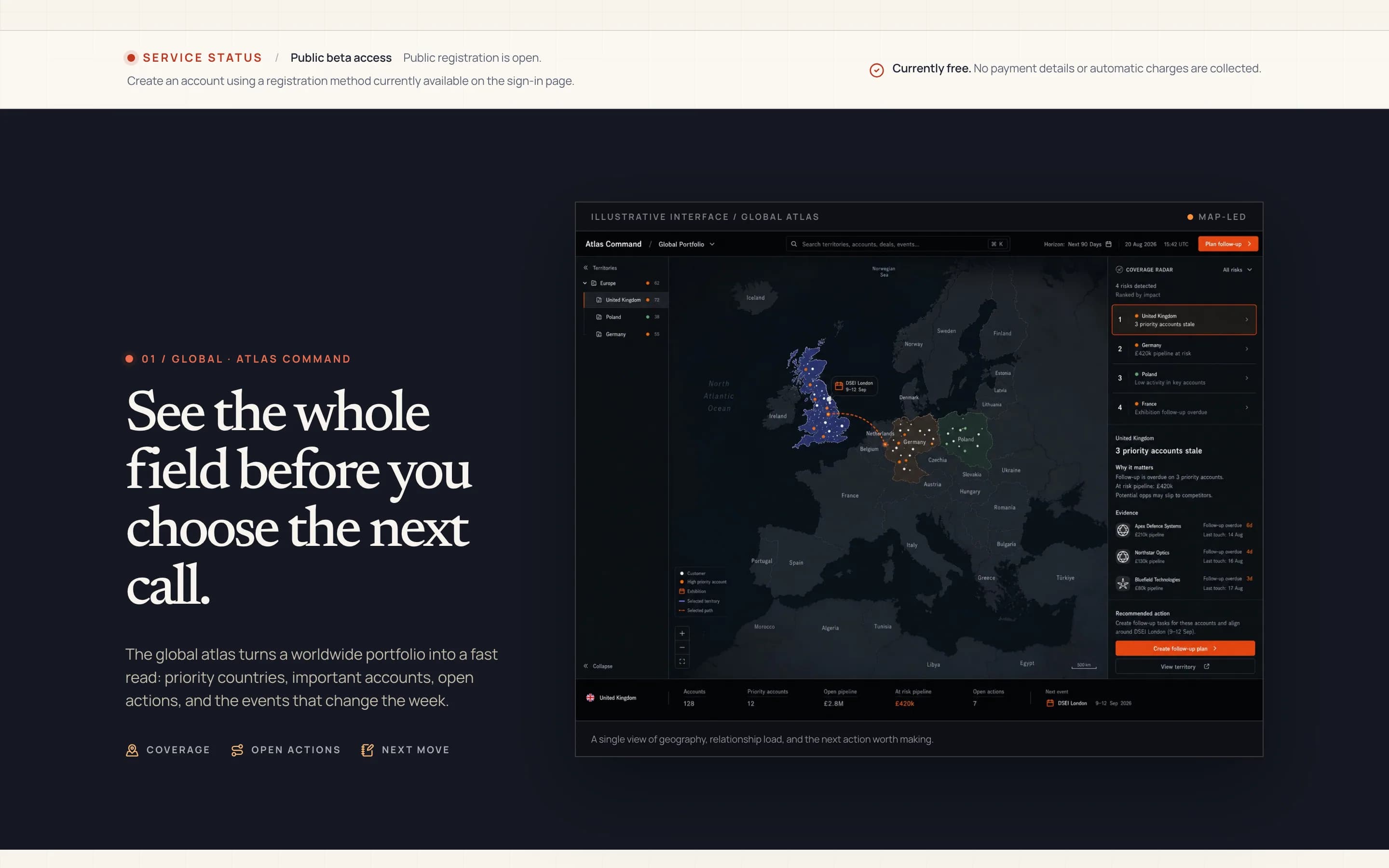Click the Next event calendar icon in footer

coord(1050,703)
